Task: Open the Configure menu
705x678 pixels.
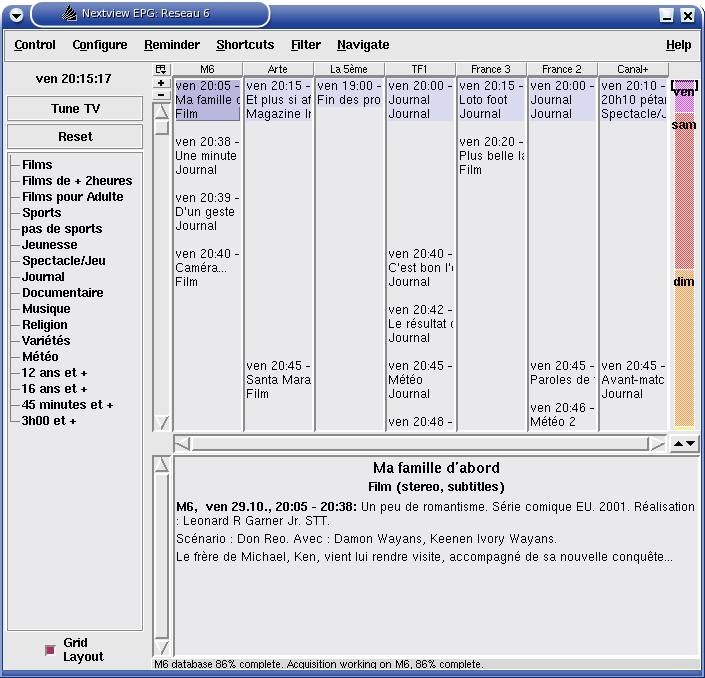Action: [x=100, y=45]
